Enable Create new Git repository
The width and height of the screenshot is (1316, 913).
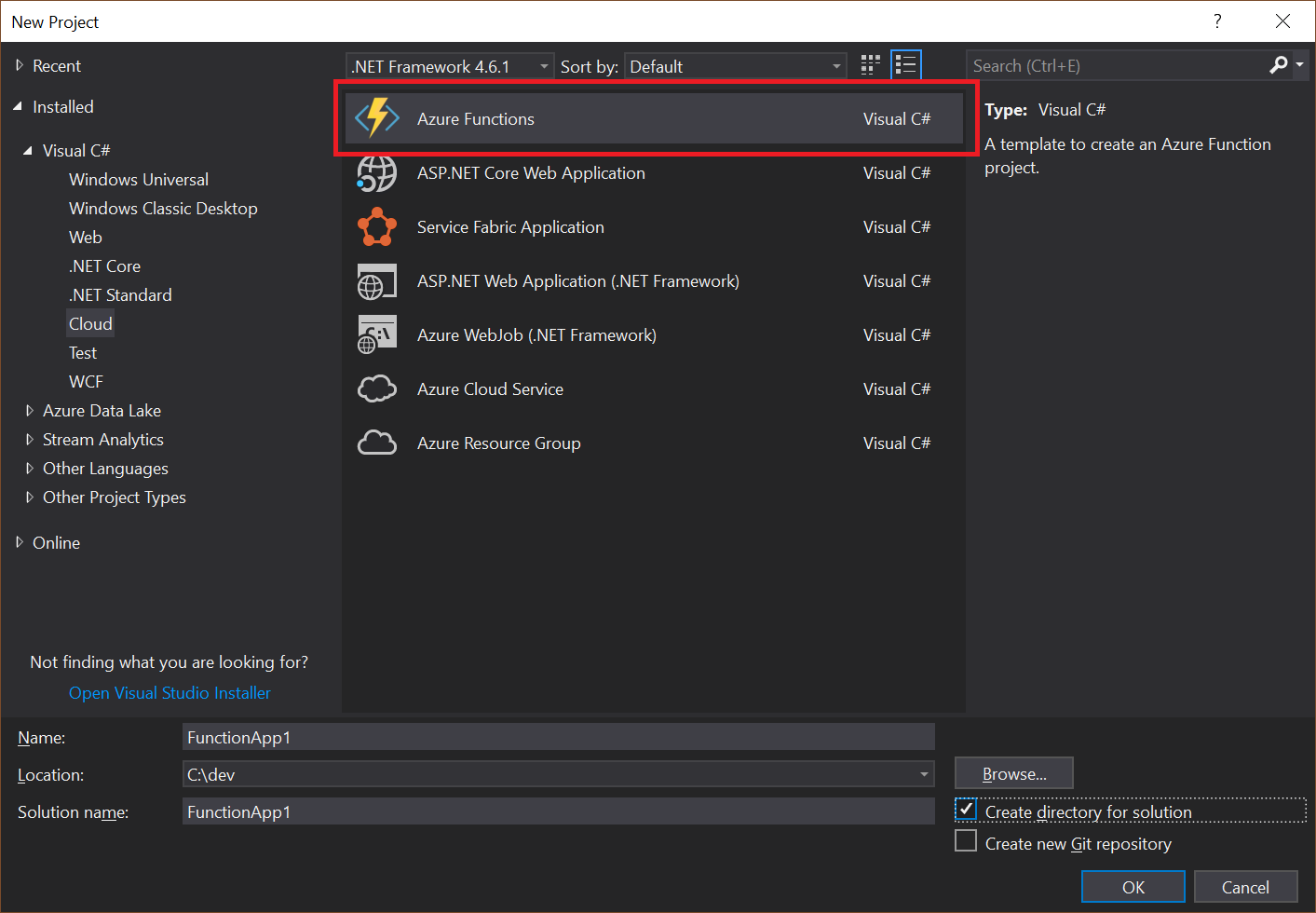pyautogui.click(x=967, y=841)
